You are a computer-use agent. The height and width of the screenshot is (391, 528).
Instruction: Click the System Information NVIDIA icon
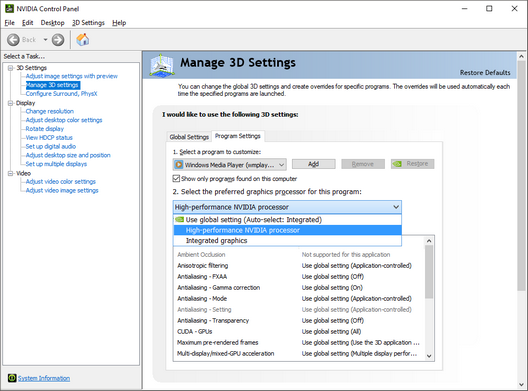click(12, 378)
